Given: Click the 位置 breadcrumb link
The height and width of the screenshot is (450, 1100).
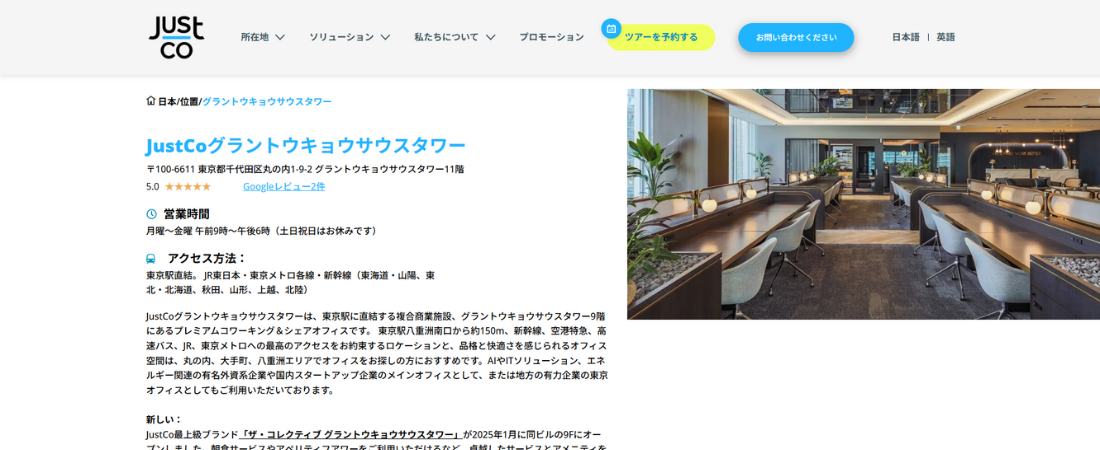Looking at the screenshot, I should pos(189,101).
